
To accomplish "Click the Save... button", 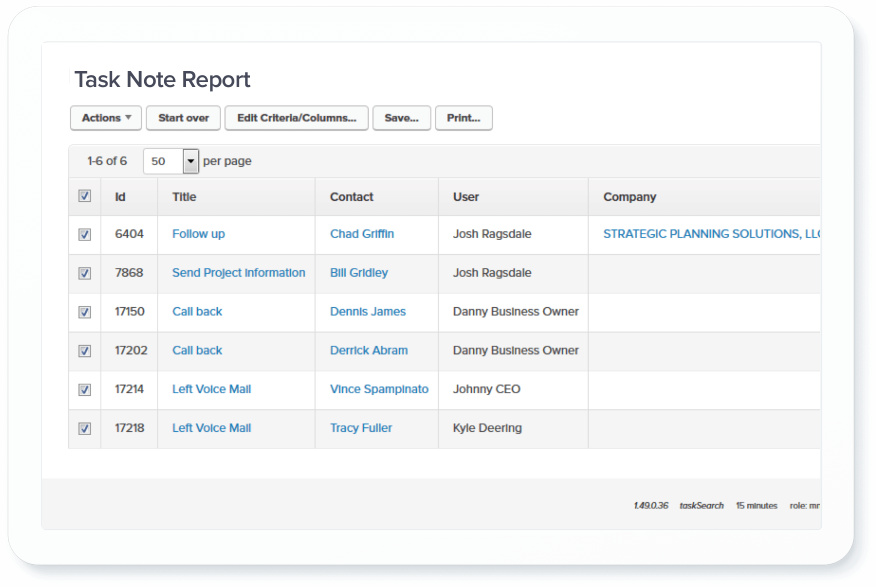I will (401, 118).
